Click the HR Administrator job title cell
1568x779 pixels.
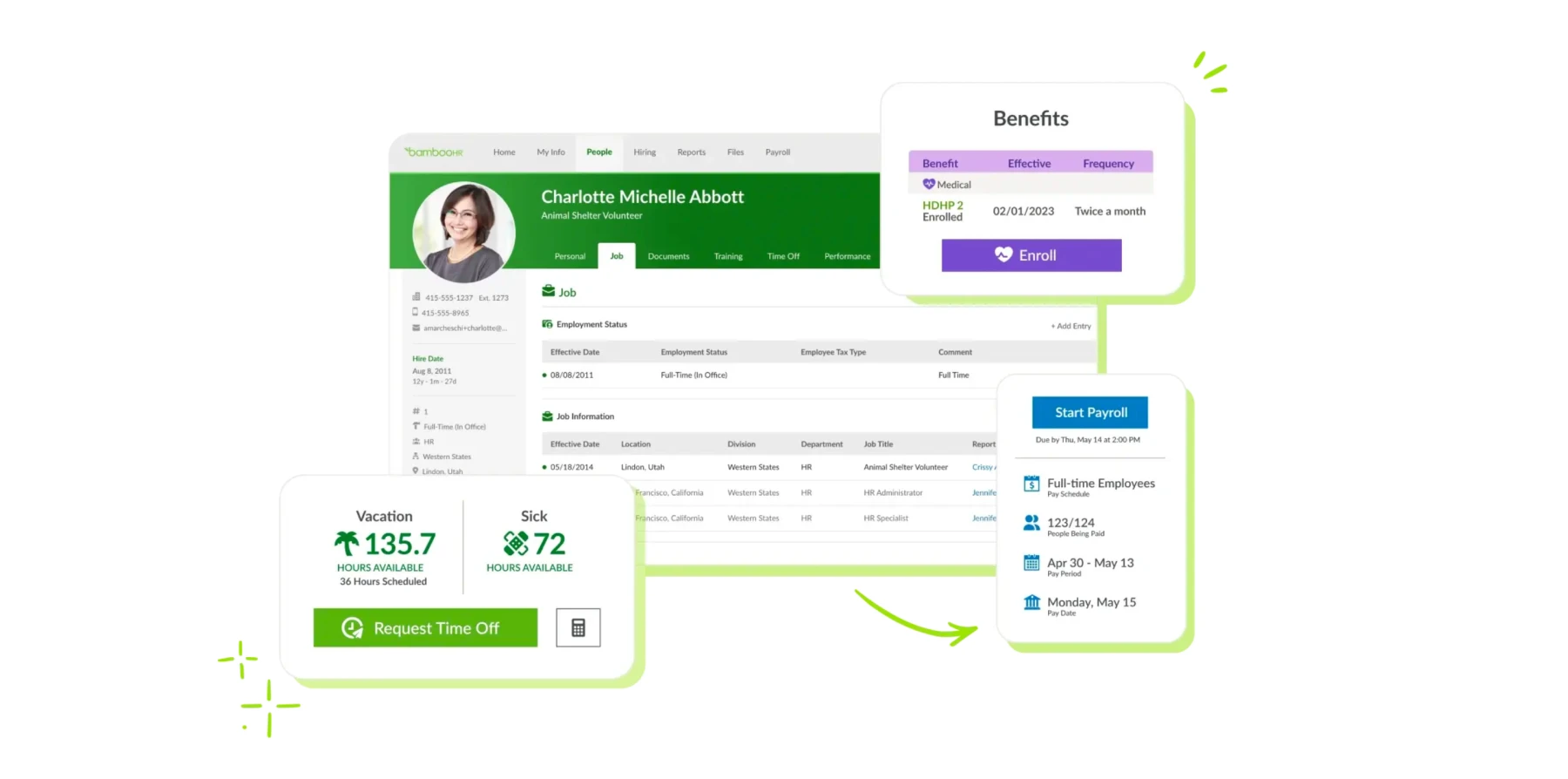[x=893, y=493]
